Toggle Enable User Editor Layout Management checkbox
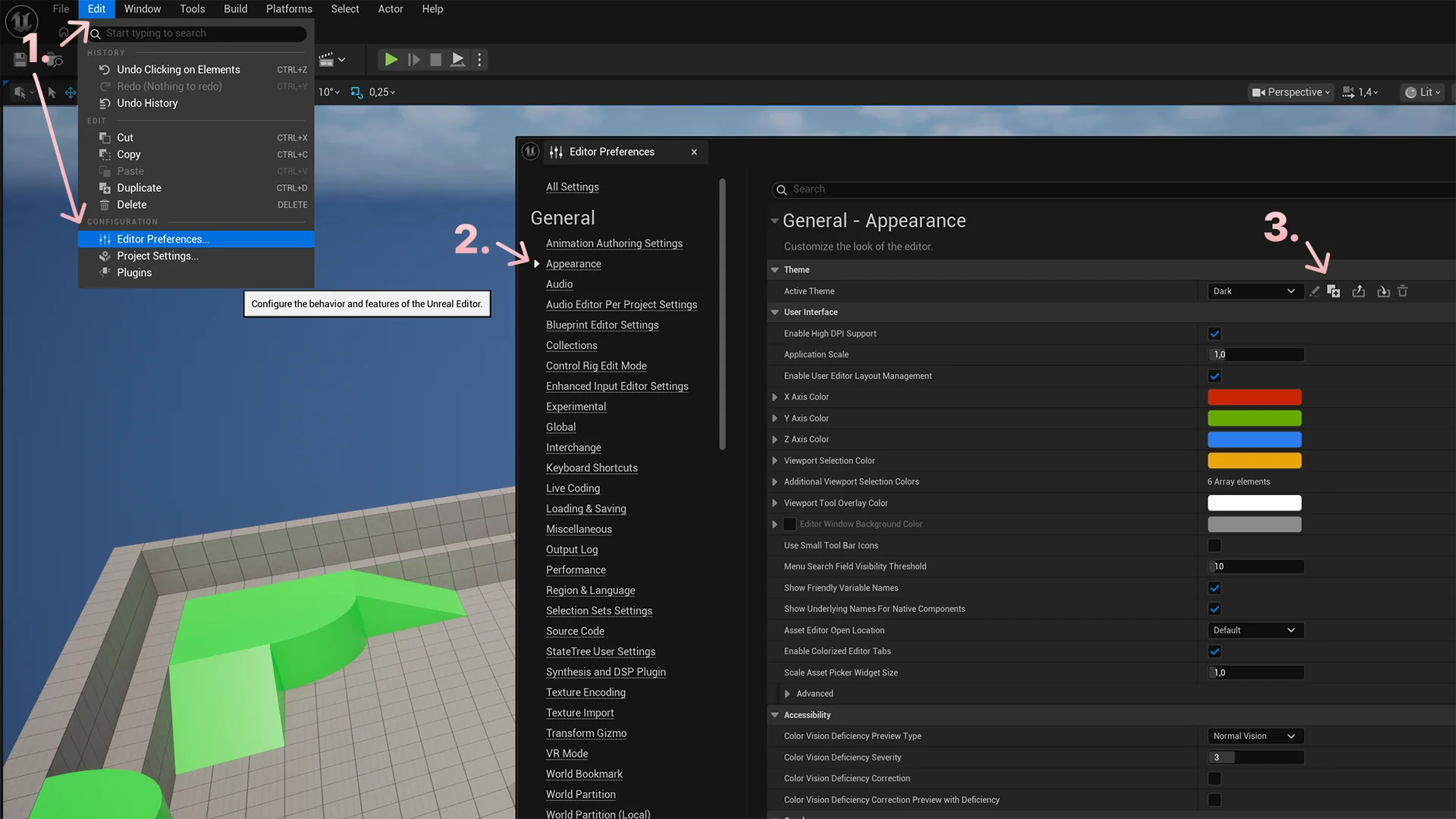Image resolution: width=1456 pixels, height=819 pixels. click(1214, 376)
